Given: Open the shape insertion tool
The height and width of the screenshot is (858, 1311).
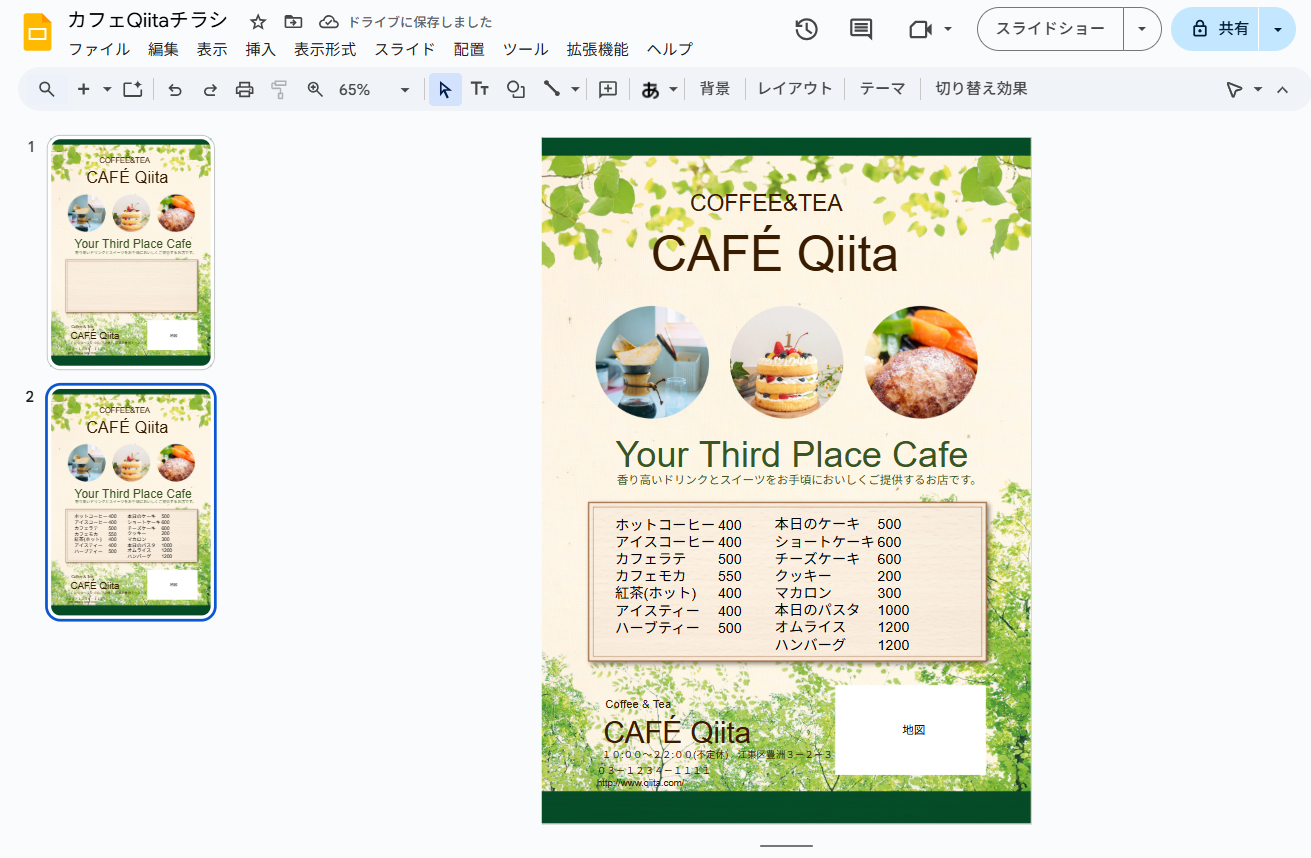Looking at the screenshot, I should coord(516,89).
